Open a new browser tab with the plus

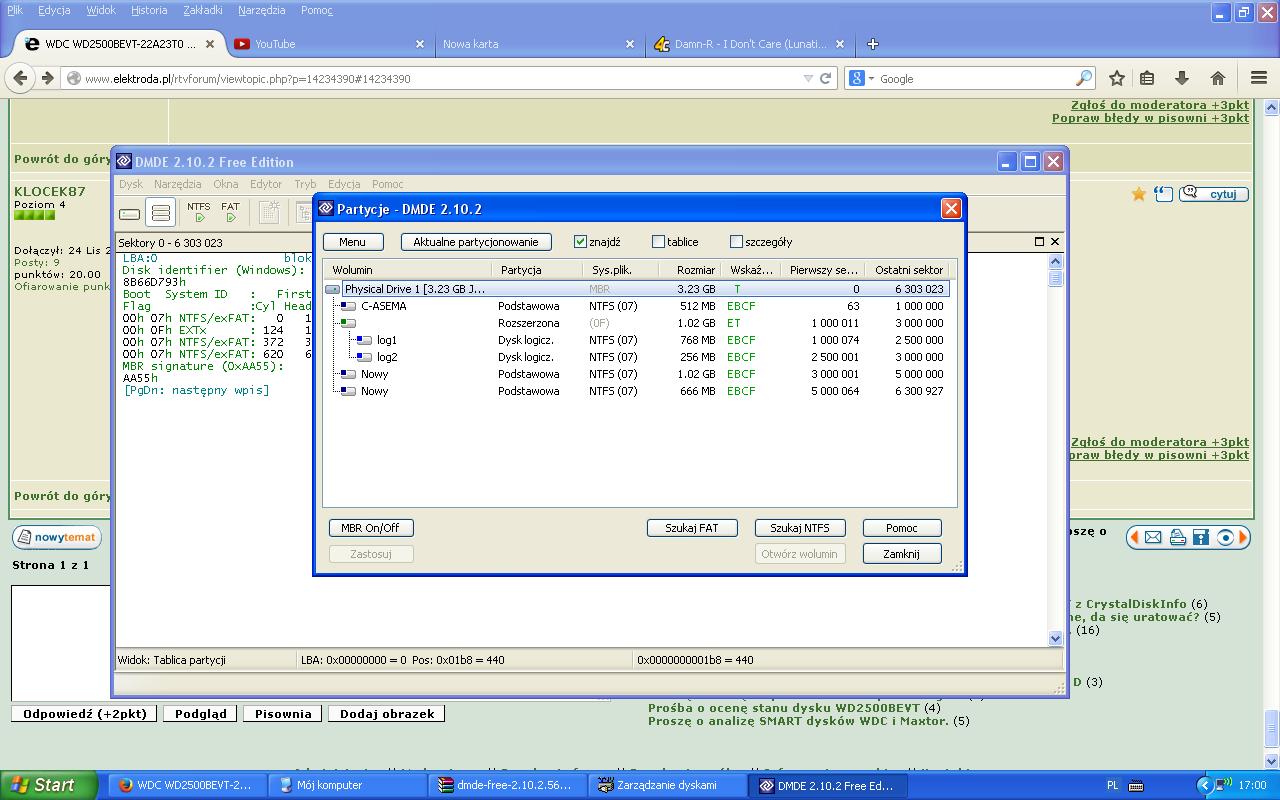point(873,44)
